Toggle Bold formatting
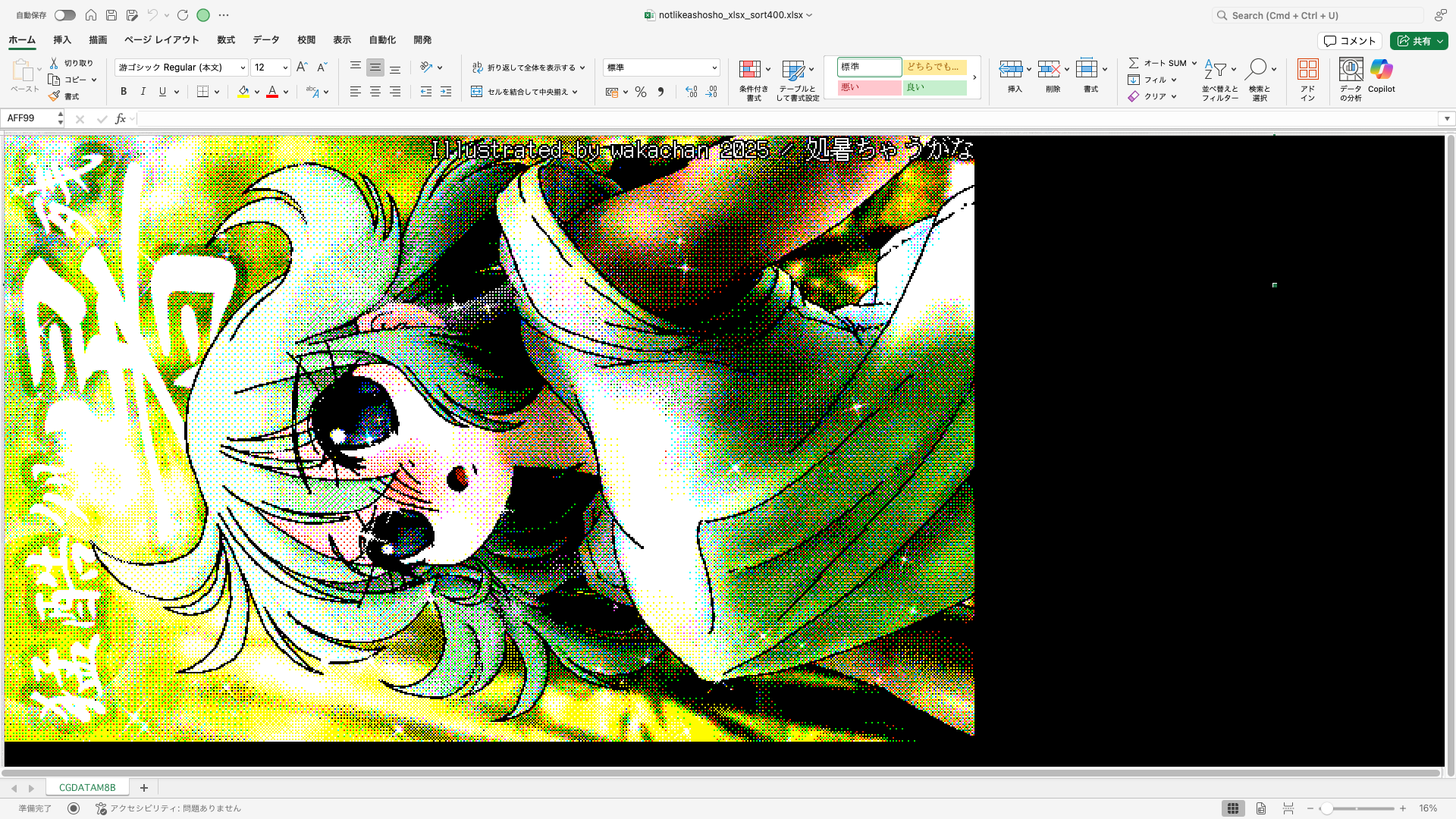Screen dimensions: 1456x819 pos(124,92)
